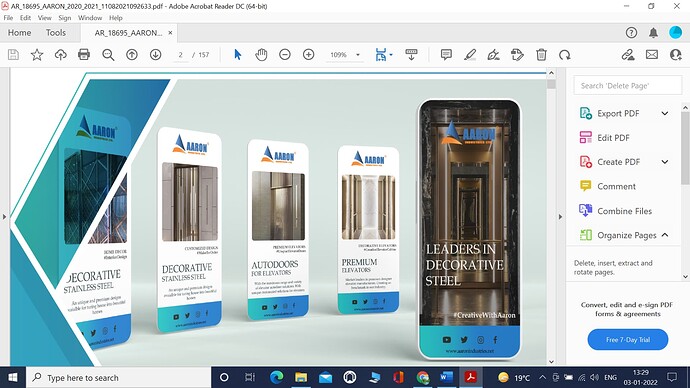The width and height of the screenshot is (690, 388).
Task: Share a link to the file icon
Action: click(628, 55)
